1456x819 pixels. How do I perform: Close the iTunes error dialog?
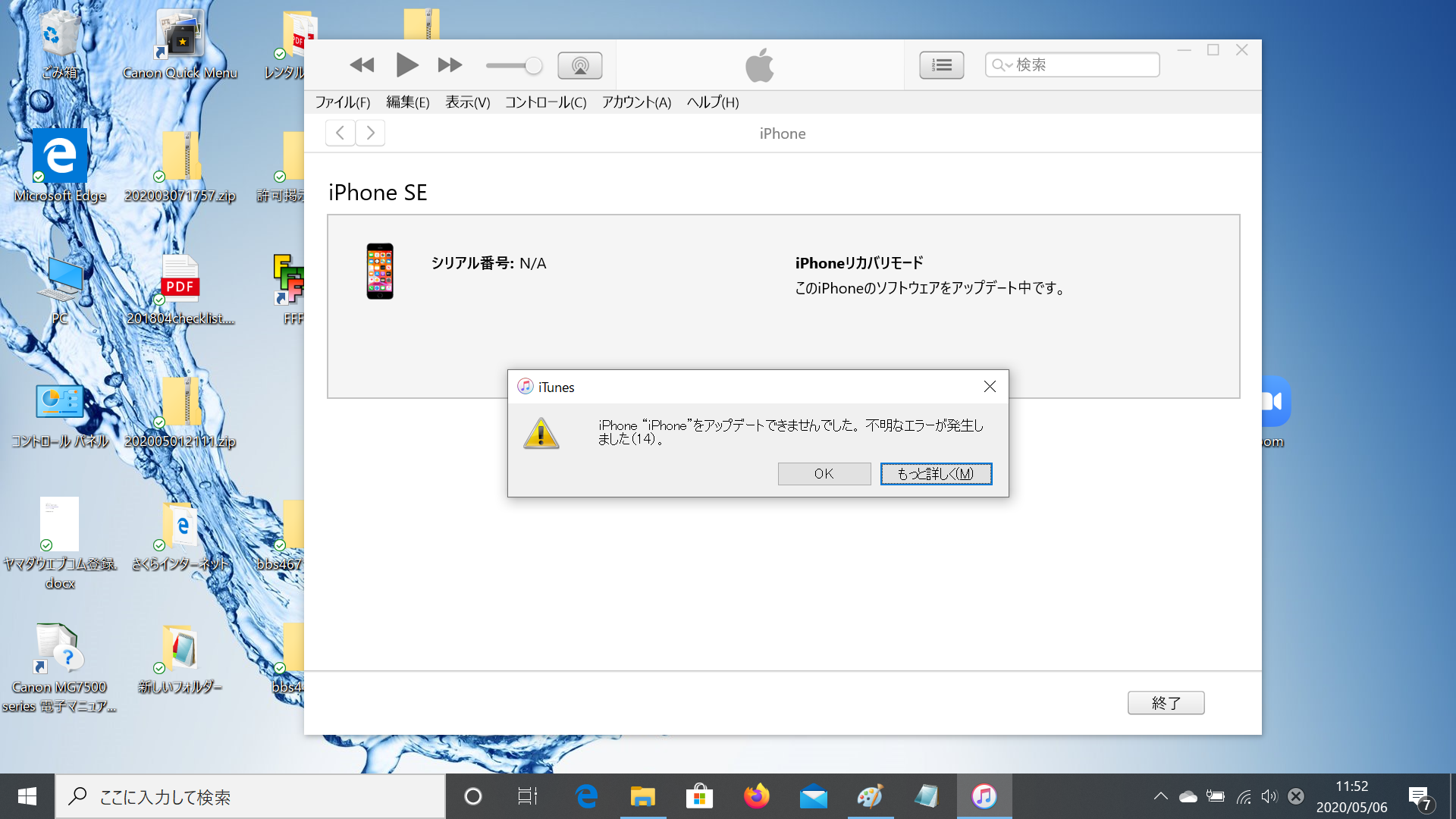tap(990, 387)
